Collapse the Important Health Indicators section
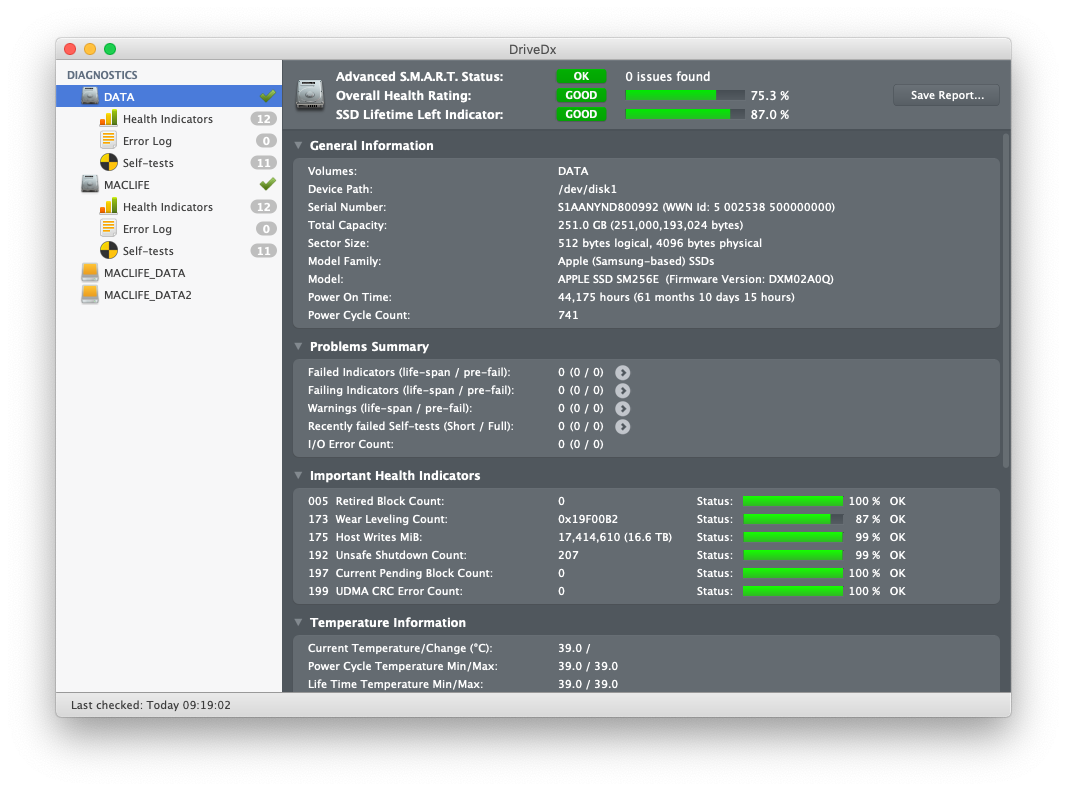1067x791 pixels. (298, 476)
